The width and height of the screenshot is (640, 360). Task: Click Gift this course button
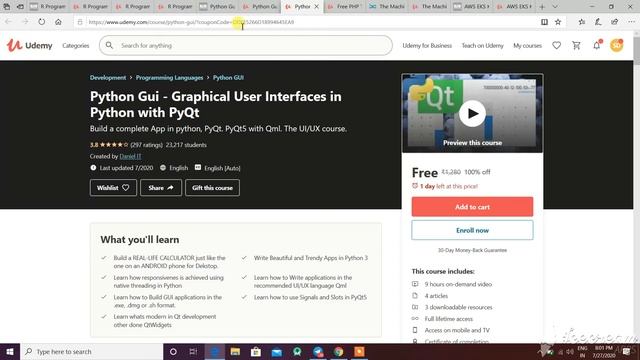tap(212, 188)
